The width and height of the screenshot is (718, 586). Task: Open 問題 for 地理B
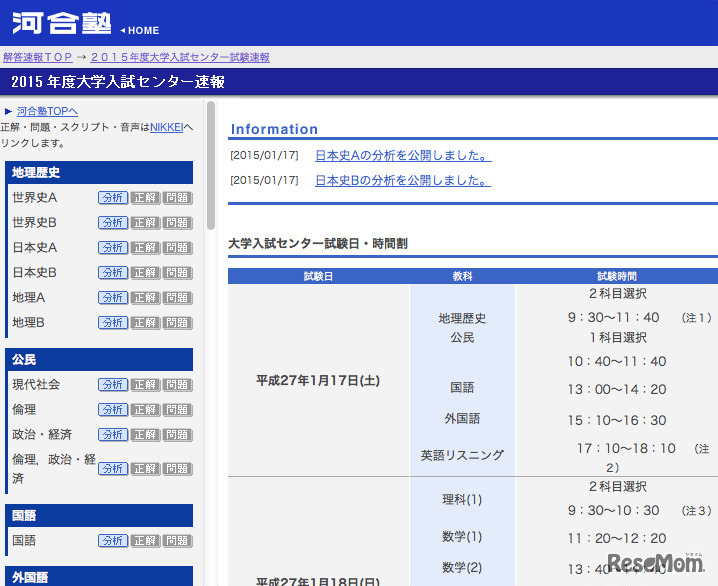point(177,323)
